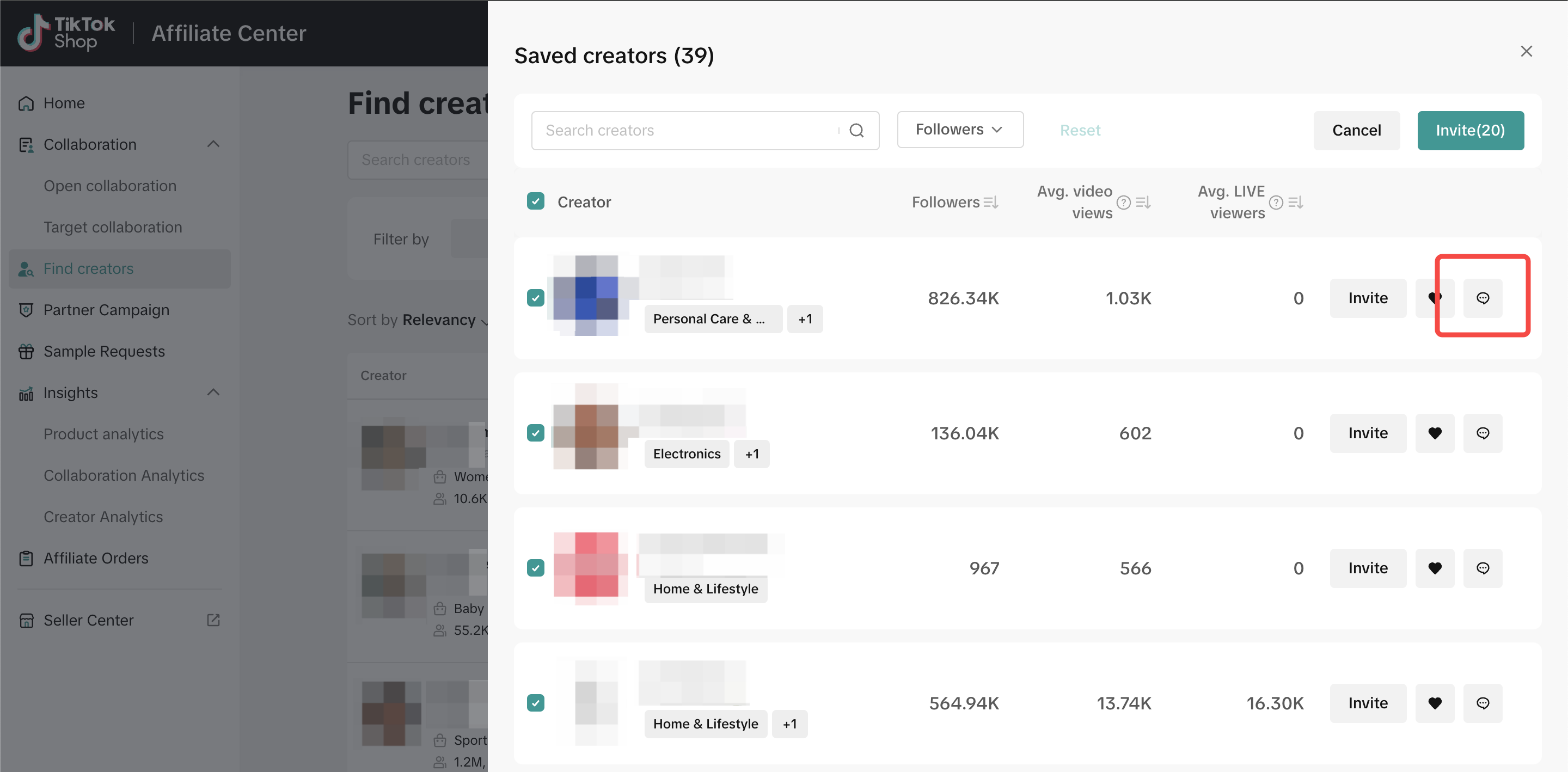Click Avg. video views help icon
This screenshot has height=772, width=1568.
[1124, 202]
